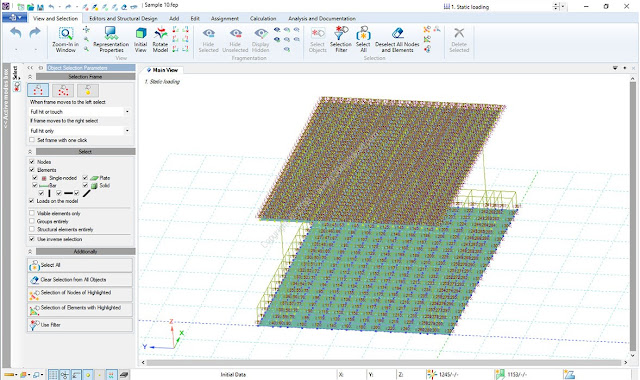Open the Add ribbon tab

[174, 18]
